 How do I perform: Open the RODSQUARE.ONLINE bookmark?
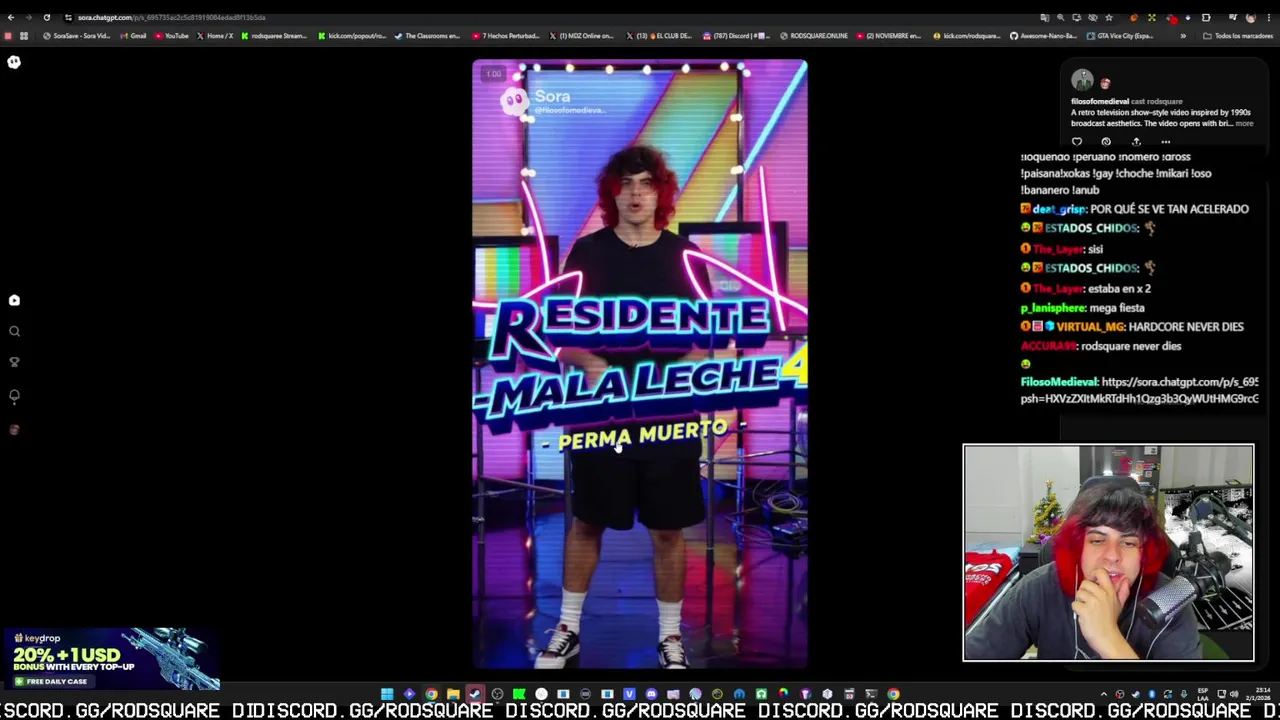coord(814,36)
